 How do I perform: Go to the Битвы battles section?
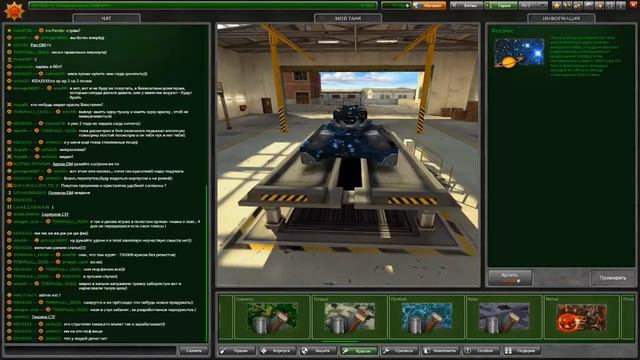click(x=466, y=5)
